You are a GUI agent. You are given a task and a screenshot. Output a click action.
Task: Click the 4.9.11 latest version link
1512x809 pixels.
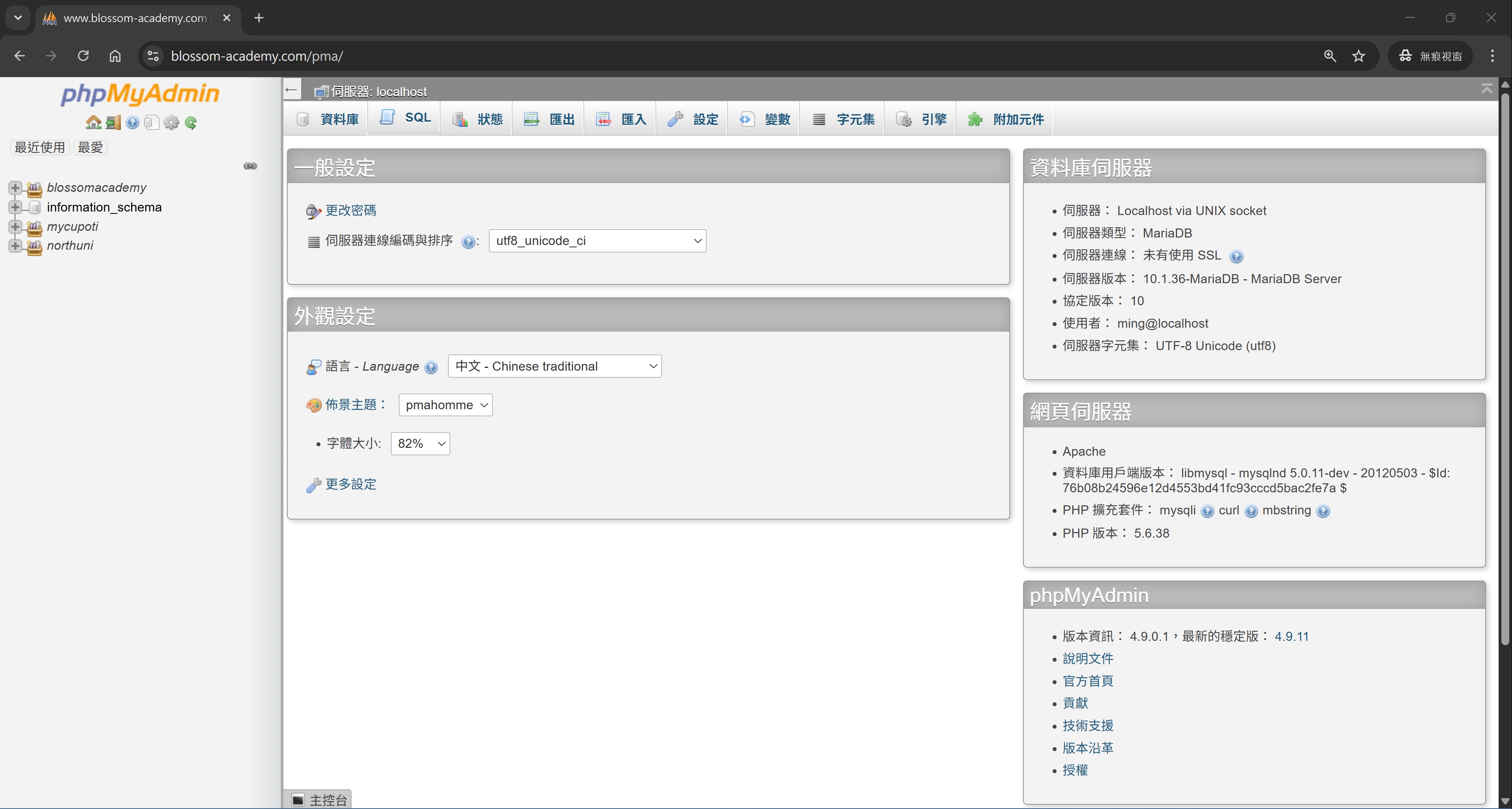pyautogui.click(x=1292, y=636)
